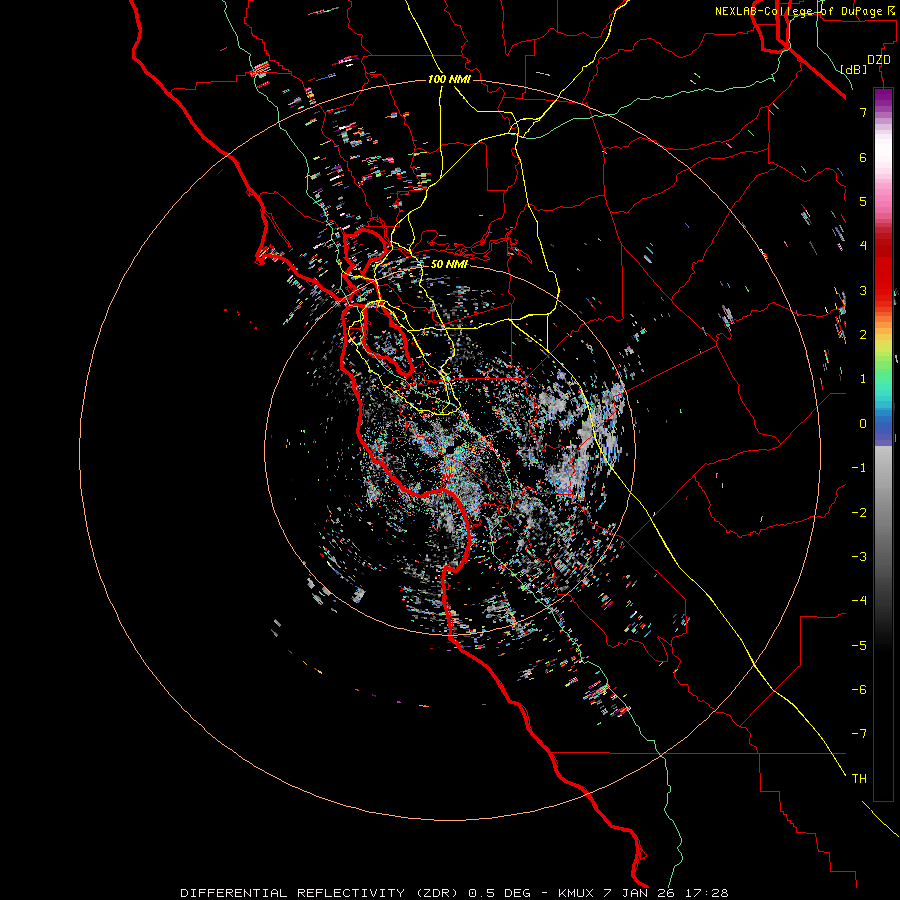This screenshot has width=900, height=900.
Task: Click the "7" value on the scale
Action: click(x=863, y=112)
